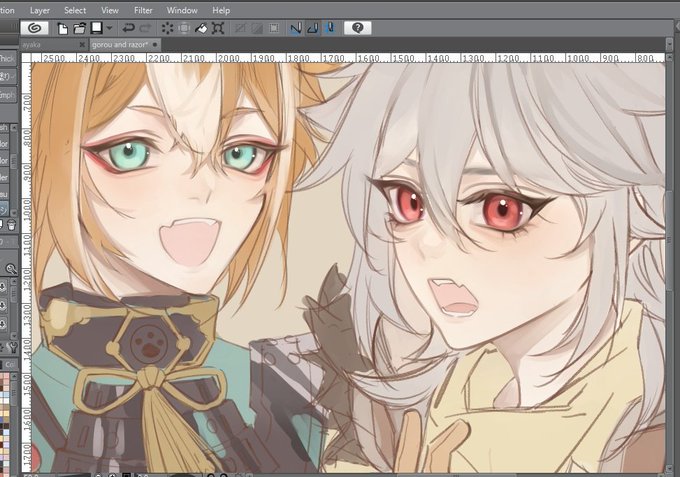
Task: Close the ayaka tab
Action: (x=82, y=45)
